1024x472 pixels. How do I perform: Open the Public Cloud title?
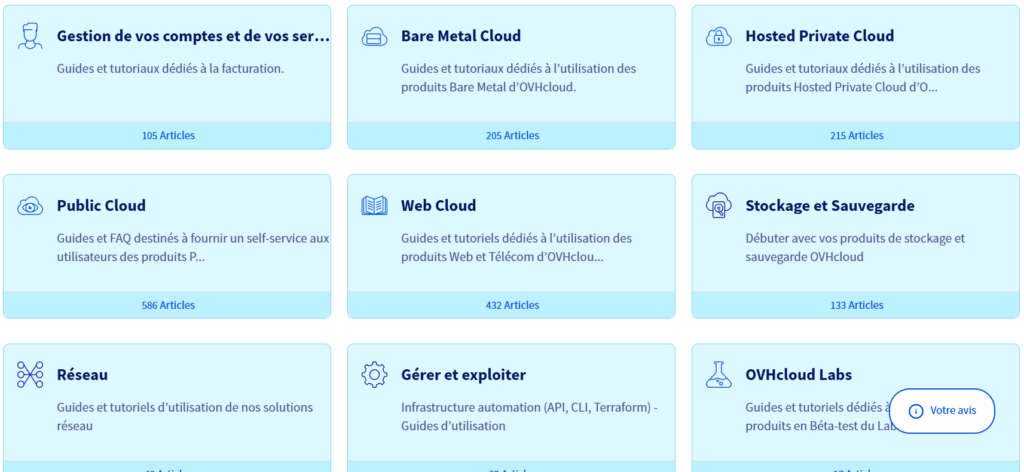coord(101,206)
